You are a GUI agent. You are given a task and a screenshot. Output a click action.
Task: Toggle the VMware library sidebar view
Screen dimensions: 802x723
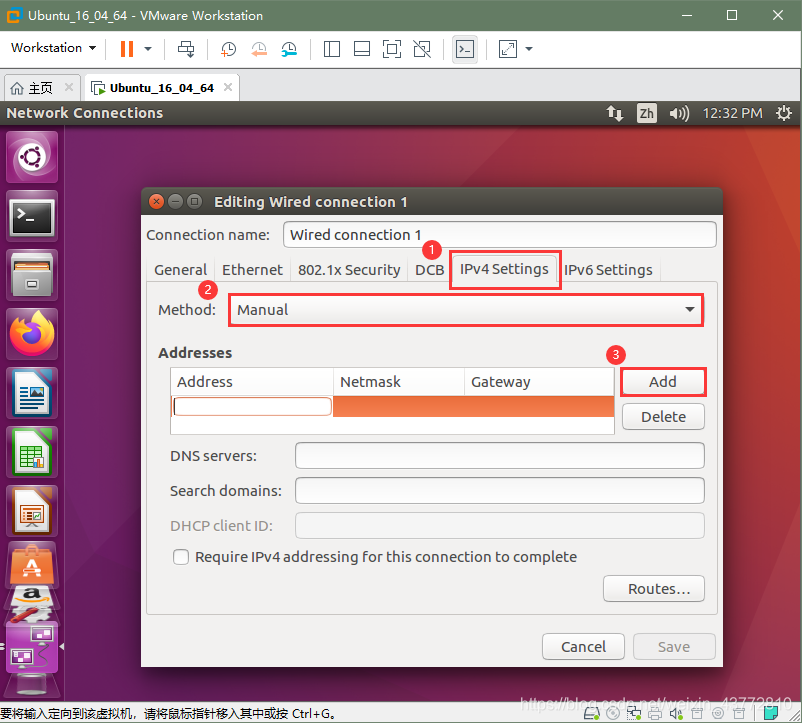(x=331, y=49)
